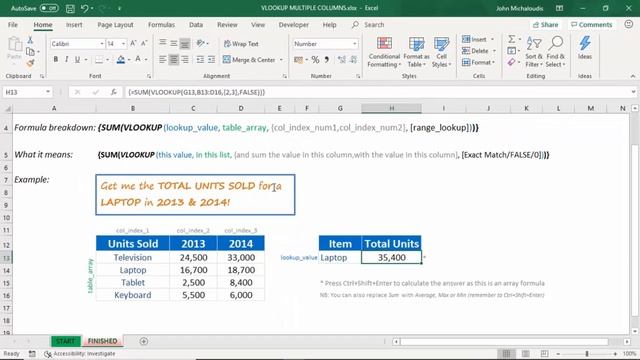Click the Insert Function fx icon
Image resolution: width=640 pixels, height=360 pixels.
pos(113,92)
